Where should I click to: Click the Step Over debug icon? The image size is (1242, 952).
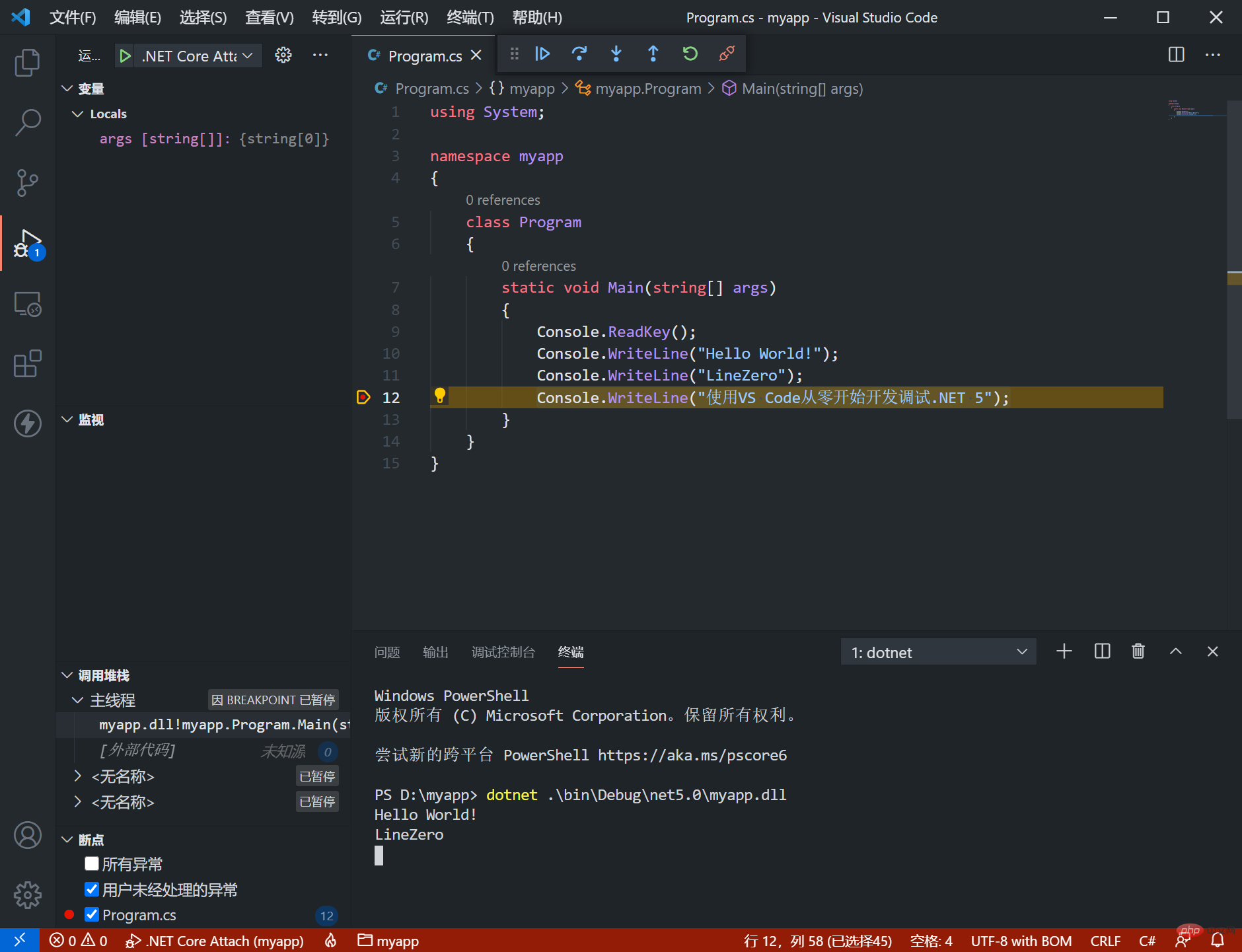tap(579, 54)
